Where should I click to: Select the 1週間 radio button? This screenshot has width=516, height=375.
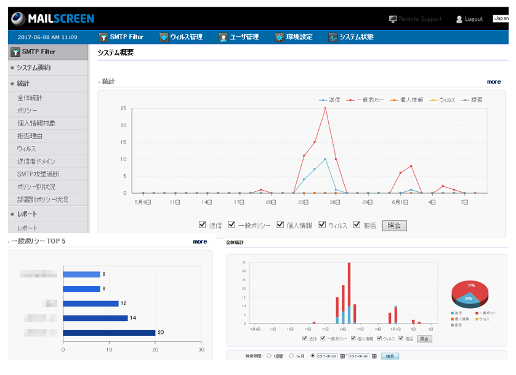tap(269, 356)
